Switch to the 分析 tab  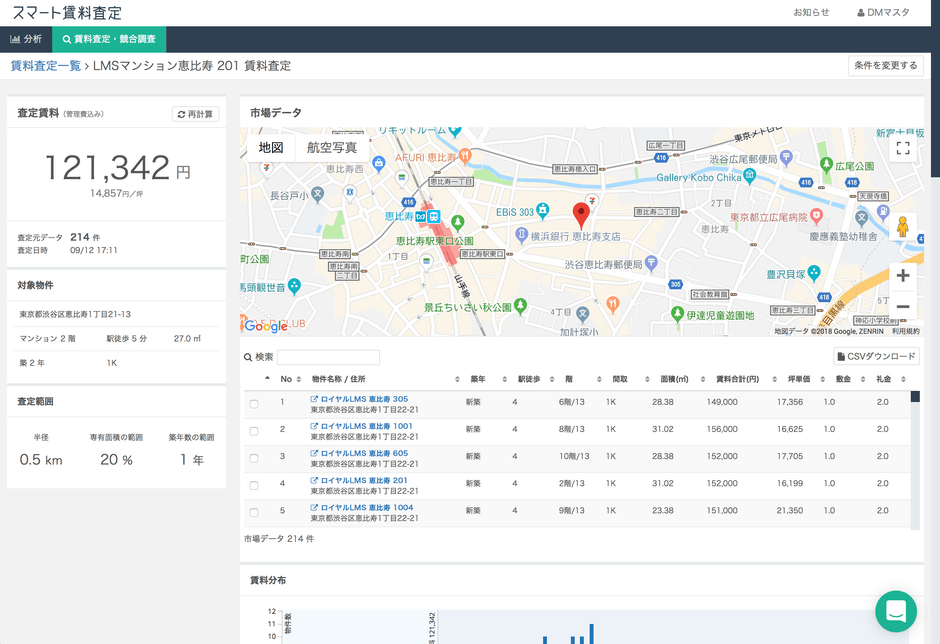coord(26,39)
